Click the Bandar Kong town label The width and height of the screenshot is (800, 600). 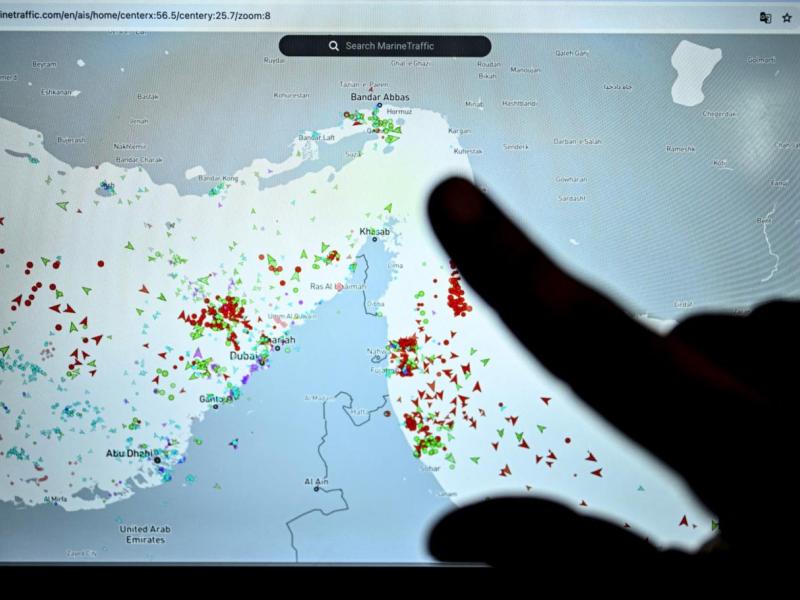click(x=218, y=178)
